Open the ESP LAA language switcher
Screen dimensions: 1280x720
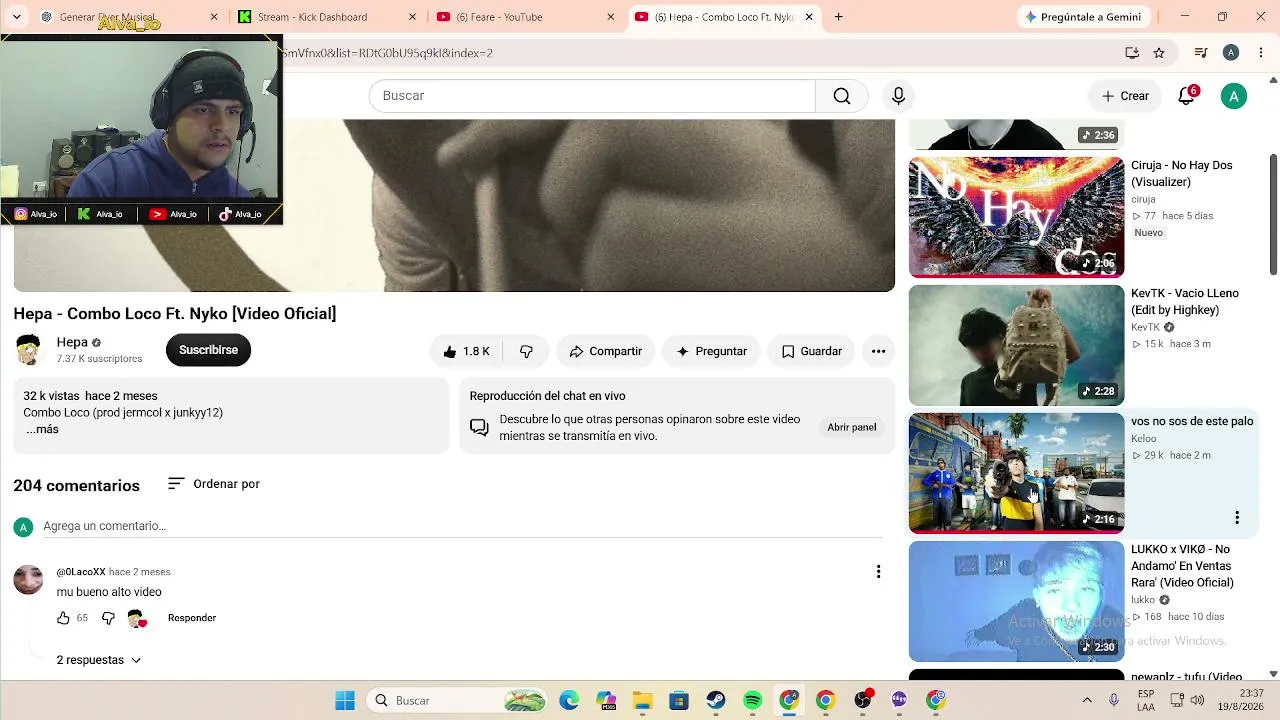[x=1146, y=700]
